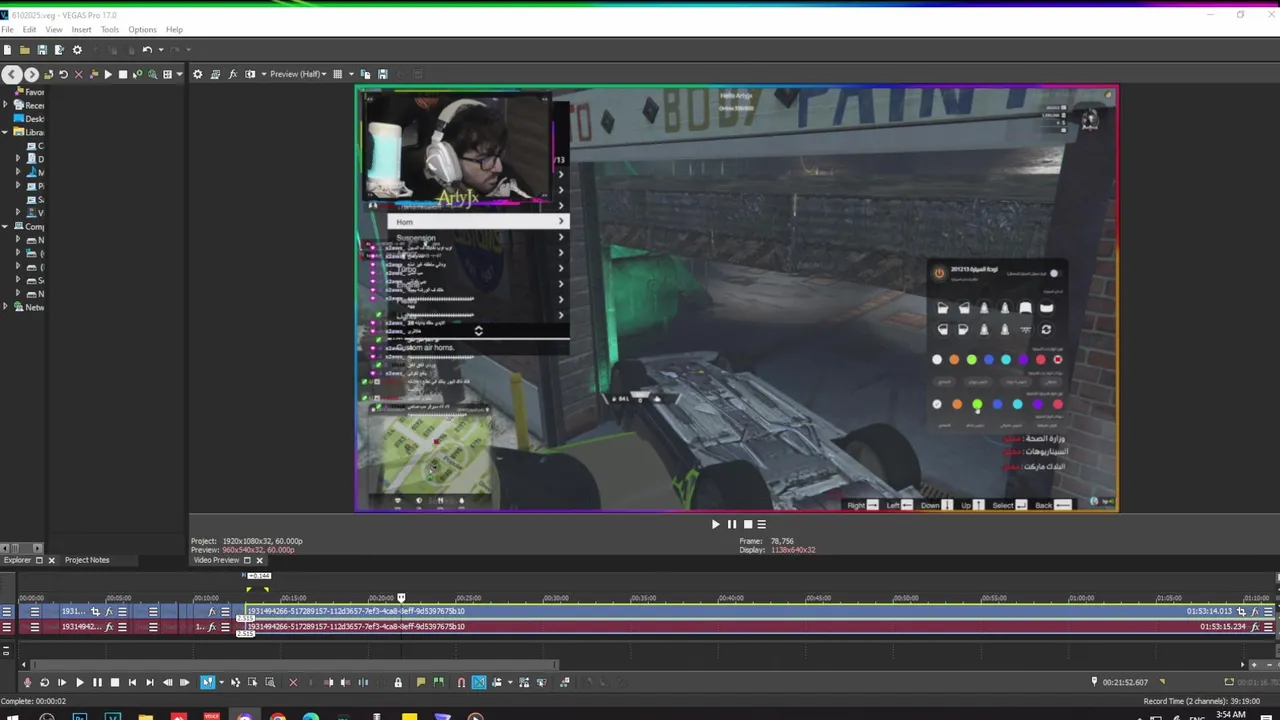Image resolution: width=1280 pixels, height=720 pixels.
Task: Toggle Loop Playback in transport bar
Action: tap(44, 682)
